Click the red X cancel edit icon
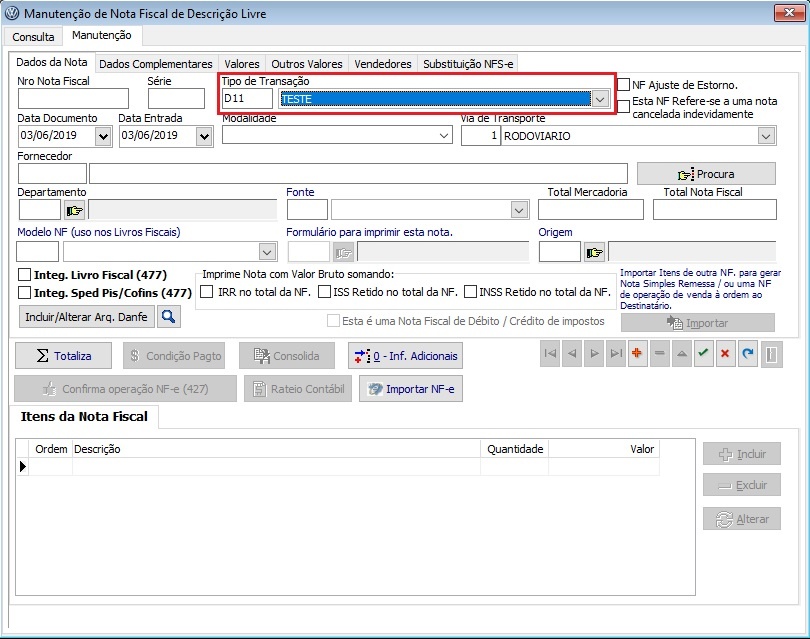The height and width of the screenshot is (639, 810). (725, 355)
